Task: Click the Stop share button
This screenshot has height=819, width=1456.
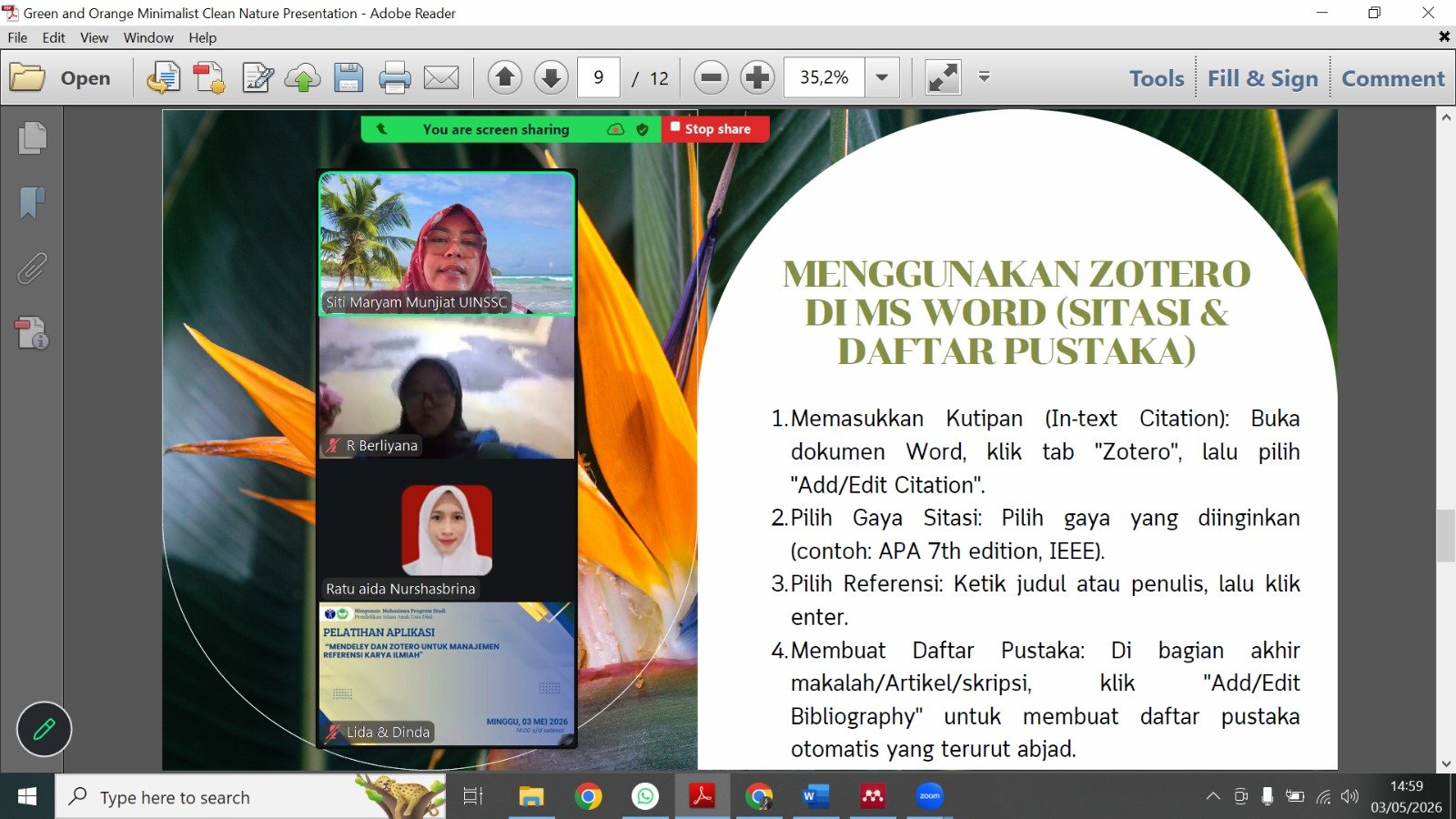Action: [x=717, y=129]
